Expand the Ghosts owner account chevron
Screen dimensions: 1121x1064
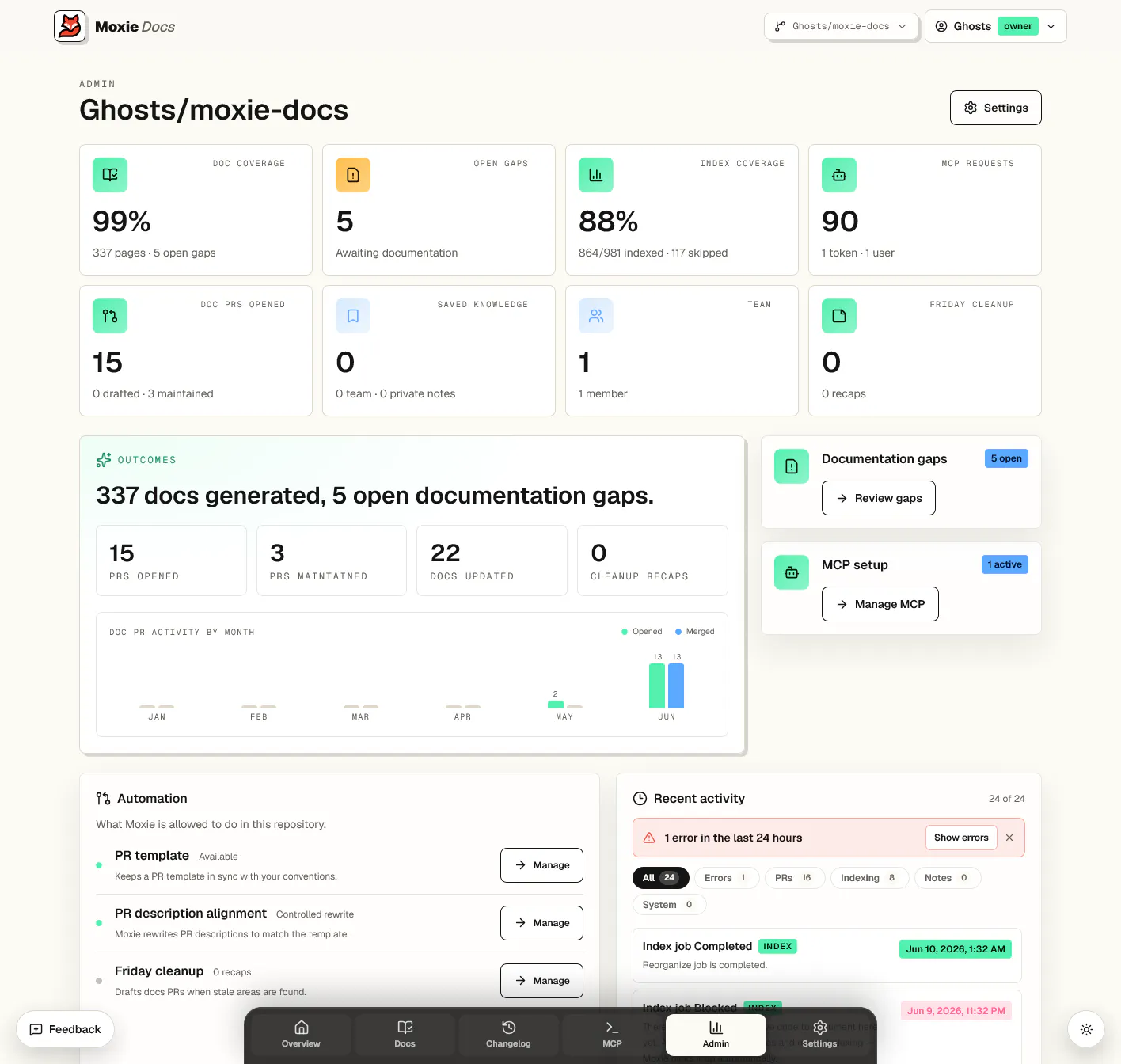1051,26
